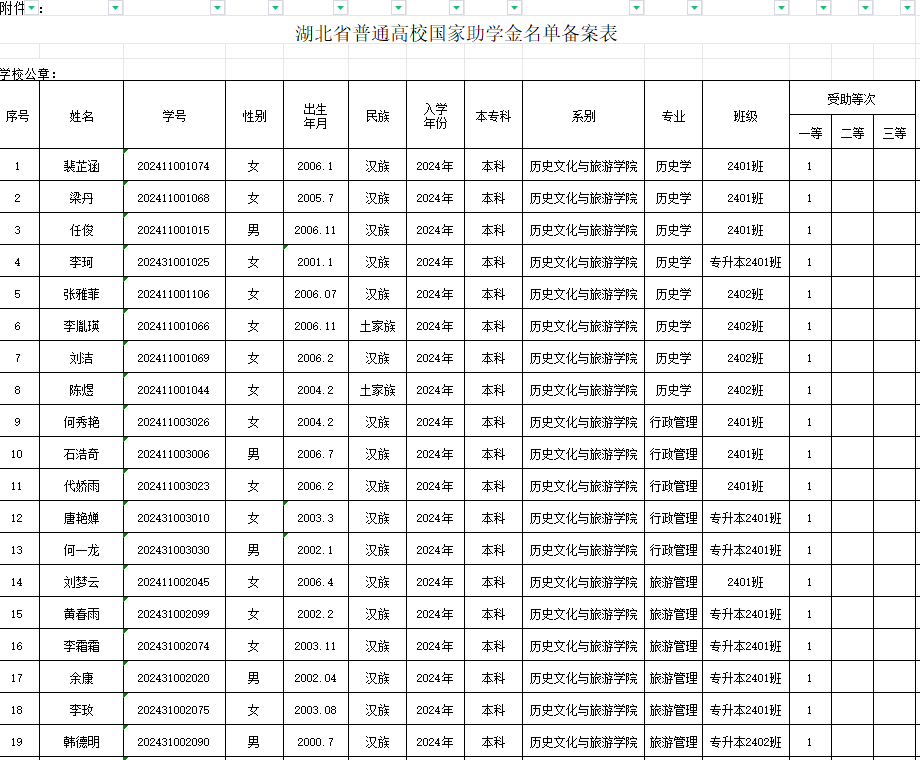Click the 二等 column header cell

(x=852, y=133)
